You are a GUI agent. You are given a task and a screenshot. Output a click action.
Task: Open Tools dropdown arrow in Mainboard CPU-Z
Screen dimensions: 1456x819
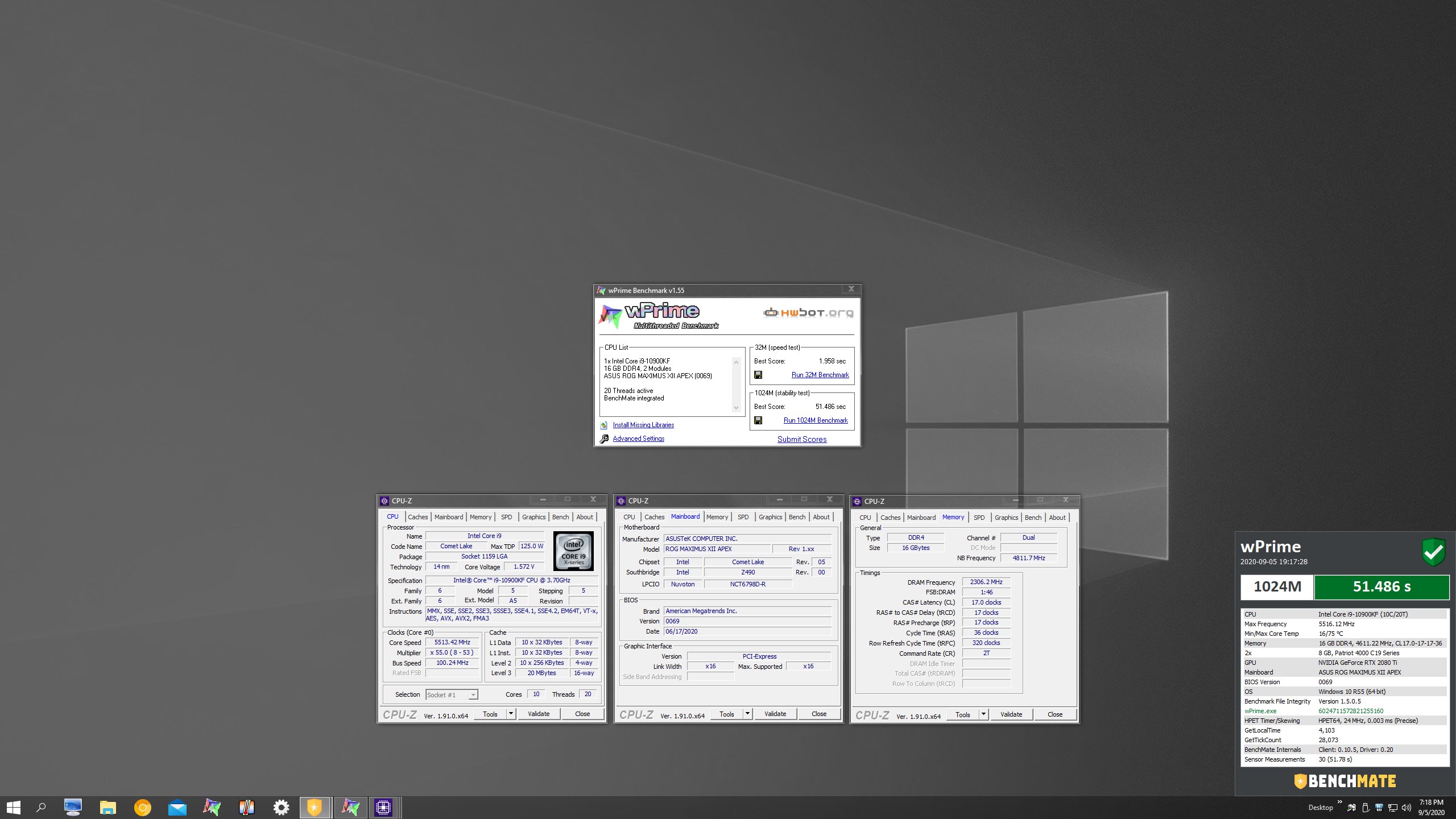coord(747,714)
